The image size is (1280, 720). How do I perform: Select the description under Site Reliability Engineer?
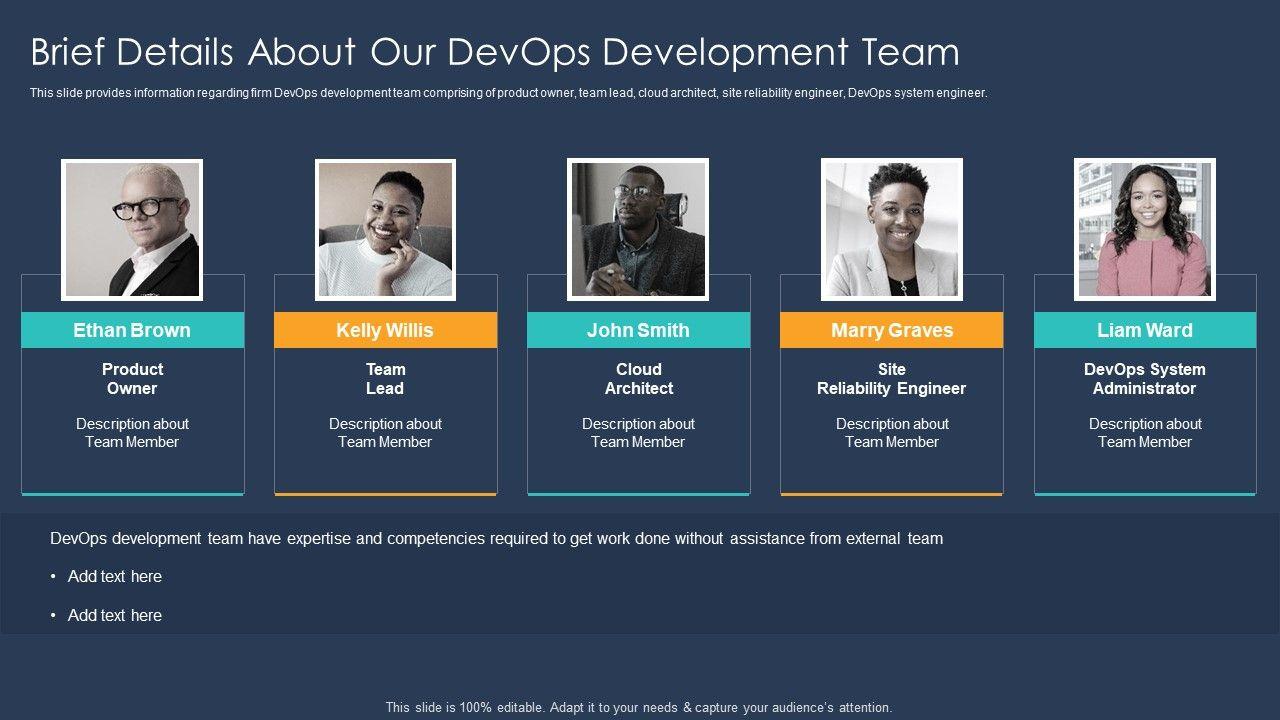tap(892, 433)
